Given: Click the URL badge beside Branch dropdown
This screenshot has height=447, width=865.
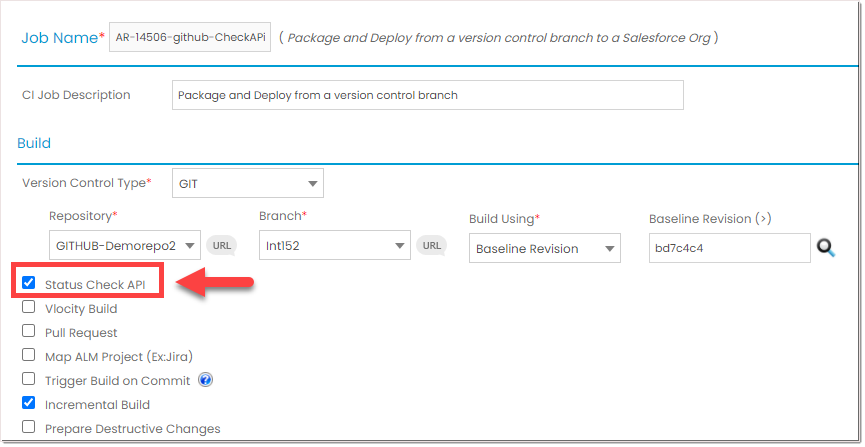Looking at the screenshot, I should click(431, 245).
